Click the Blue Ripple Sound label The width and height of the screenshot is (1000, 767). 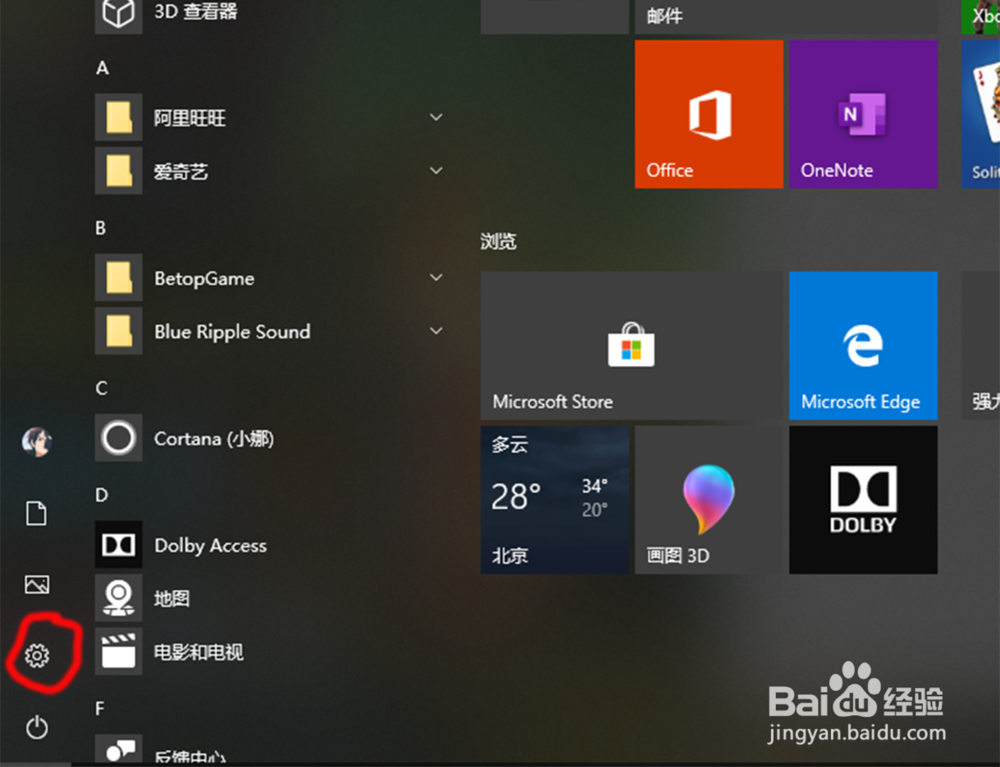232,332
